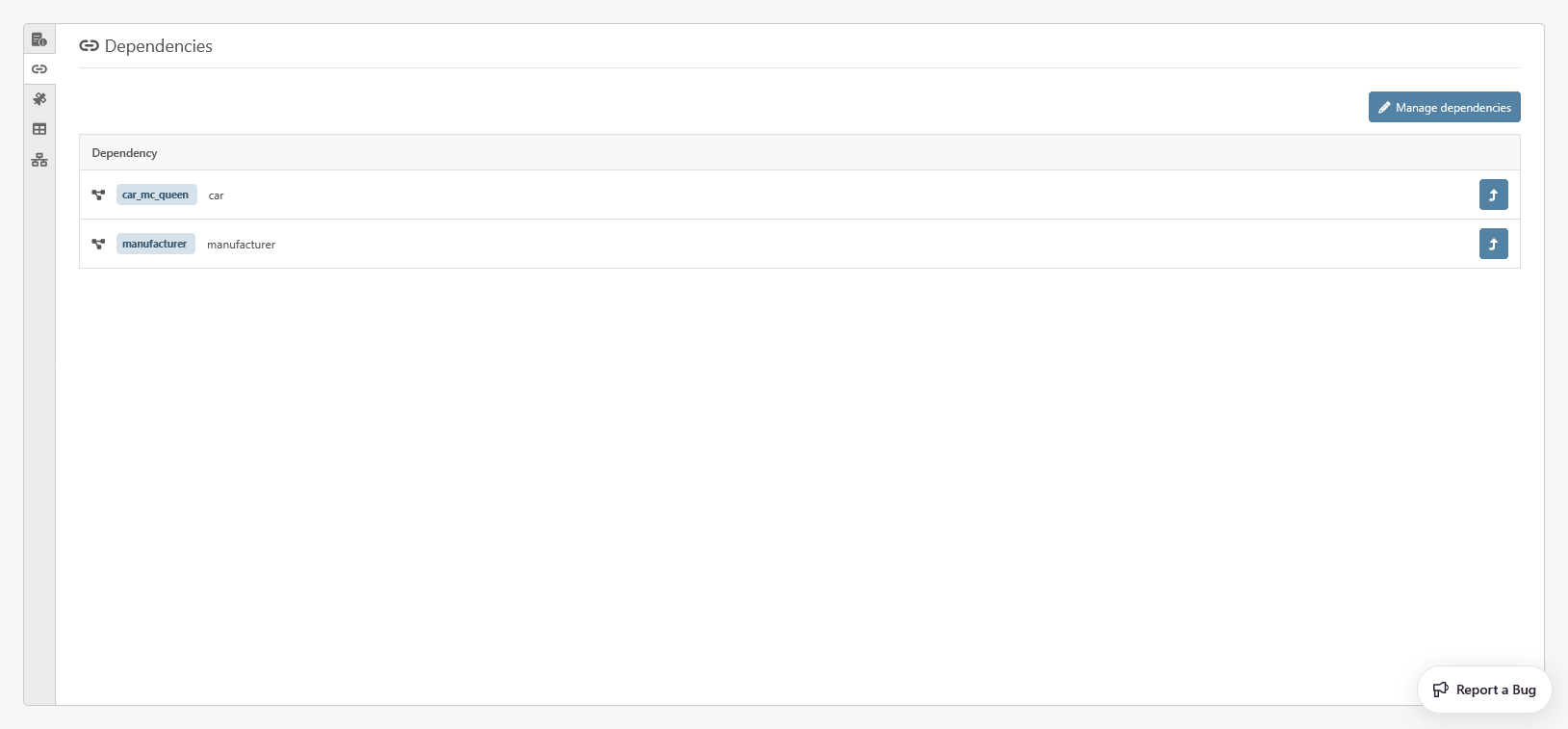Click the link icon beside the Dependencies heading
Viewport: 1568px width, 729px height.
point(90,46)
